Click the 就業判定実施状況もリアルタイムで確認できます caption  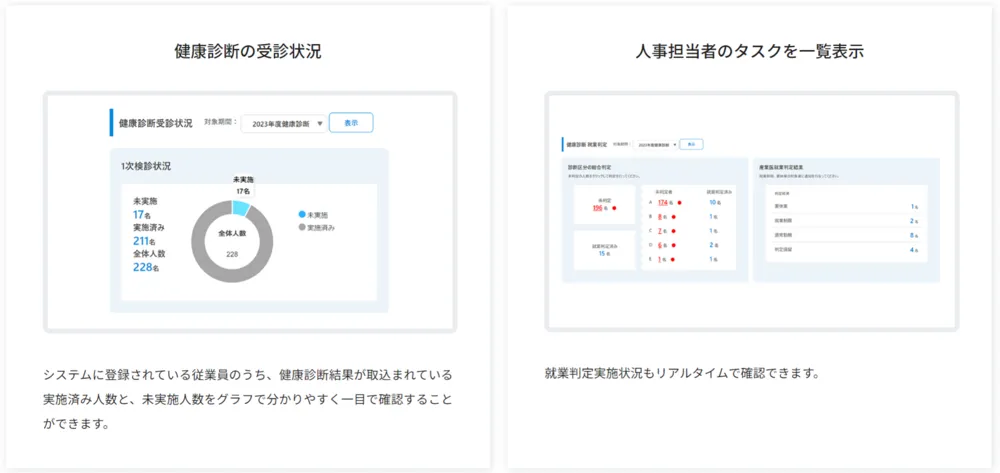pyautogui.click(x=682, y=373)
